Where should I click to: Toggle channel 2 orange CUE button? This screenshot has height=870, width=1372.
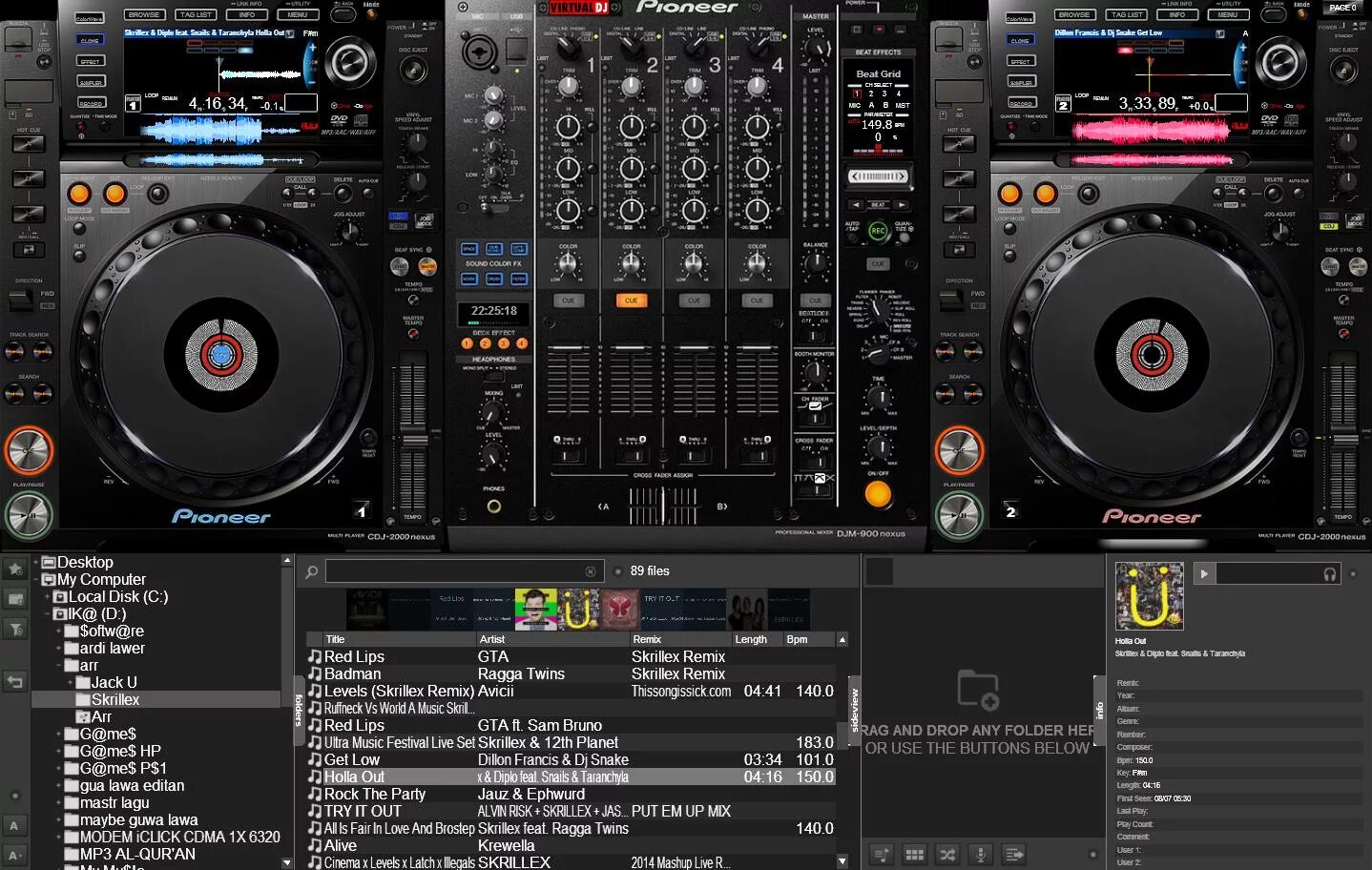click(x=631, y=300)
